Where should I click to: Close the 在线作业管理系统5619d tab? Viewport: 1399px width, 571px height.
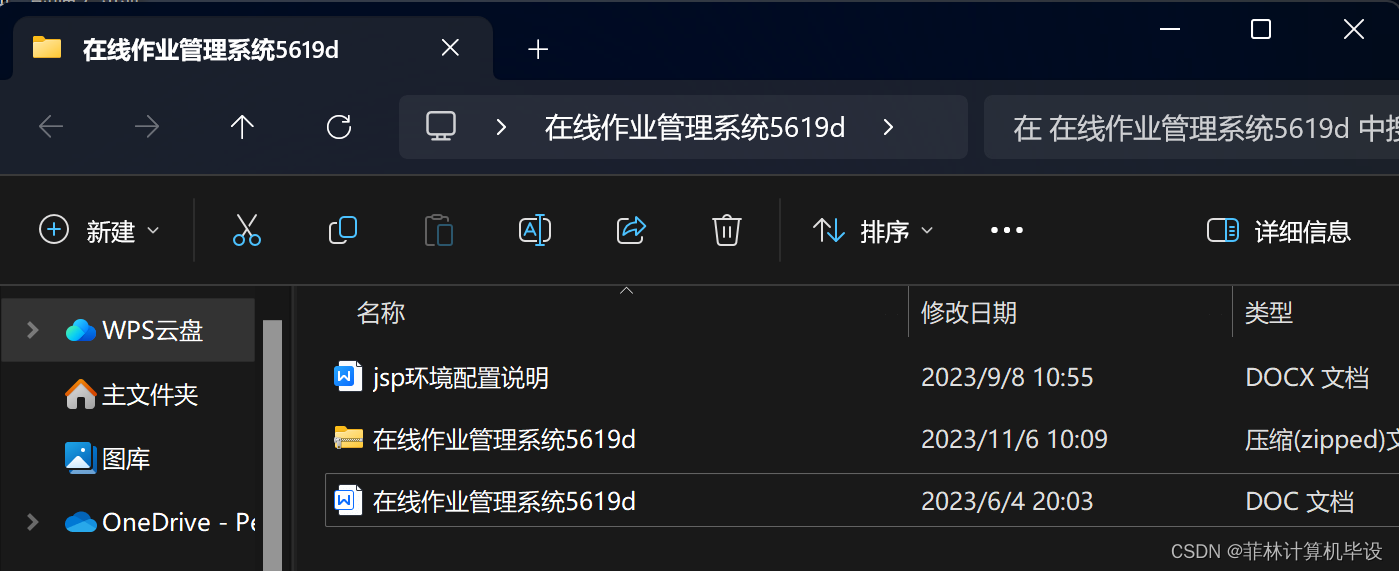450,48
